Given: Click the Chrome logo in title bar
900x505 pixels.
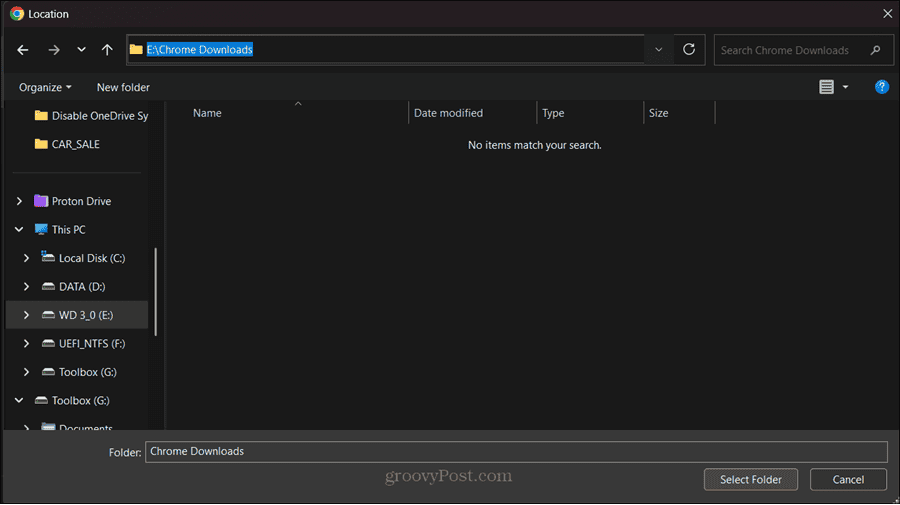Looking at the screenshot, I should (x=17, y=14).
